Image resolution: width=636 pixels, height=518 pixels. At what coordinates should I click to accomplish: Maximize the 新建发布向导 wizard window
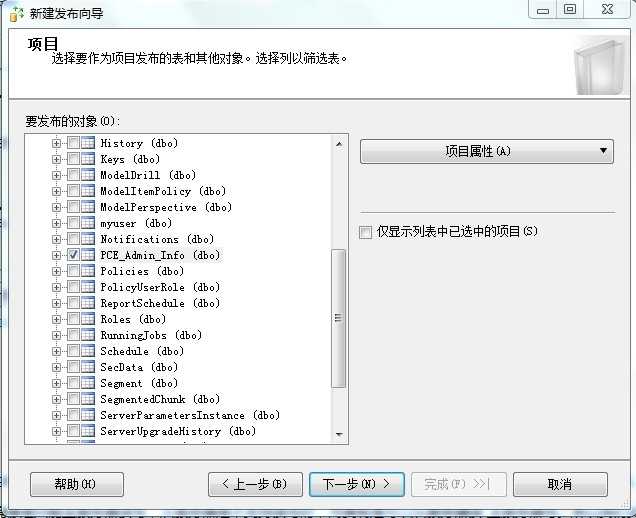[570, 9]
